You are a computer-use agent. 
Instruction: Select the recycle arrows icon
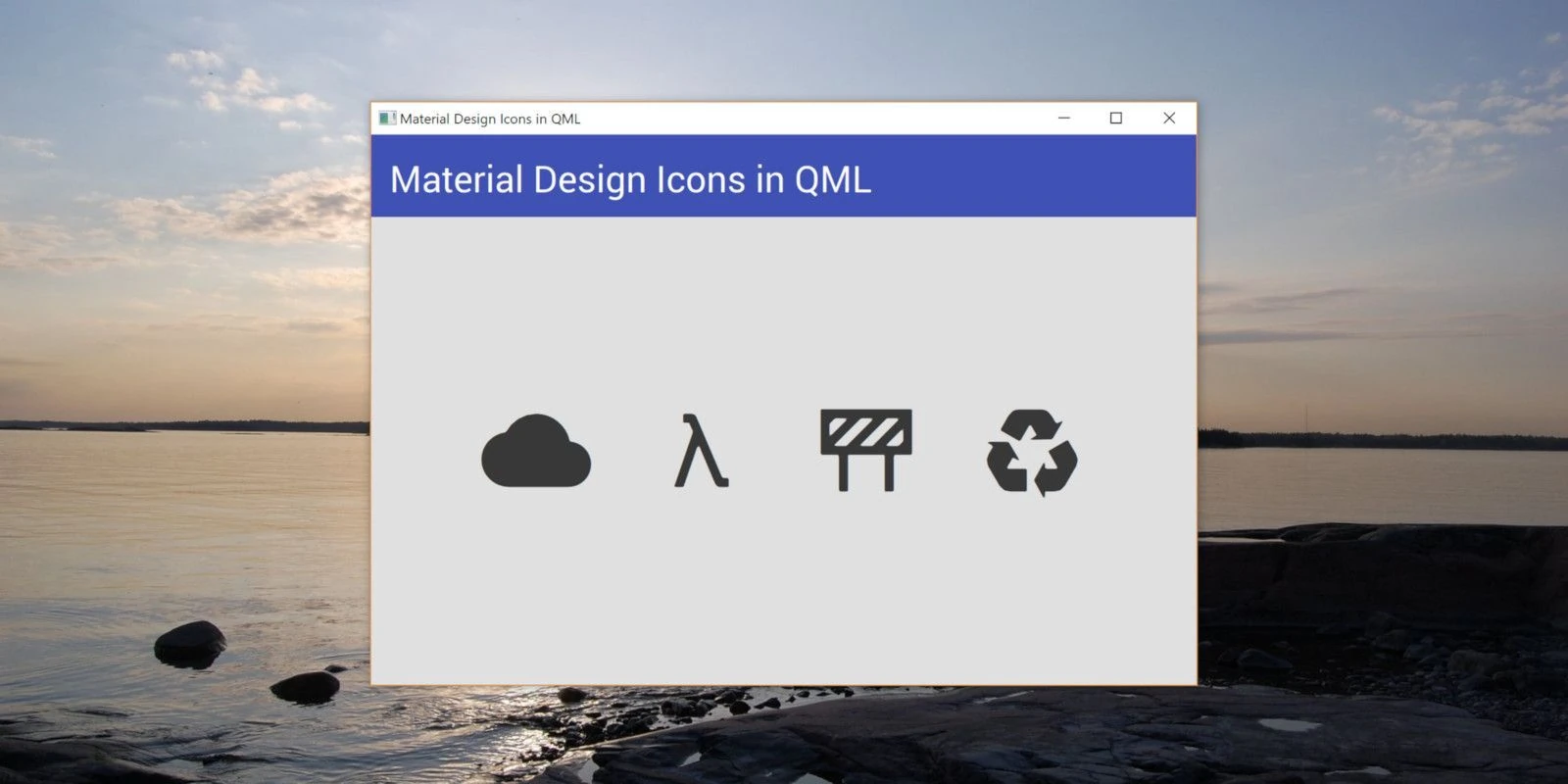pos(1032,453)
